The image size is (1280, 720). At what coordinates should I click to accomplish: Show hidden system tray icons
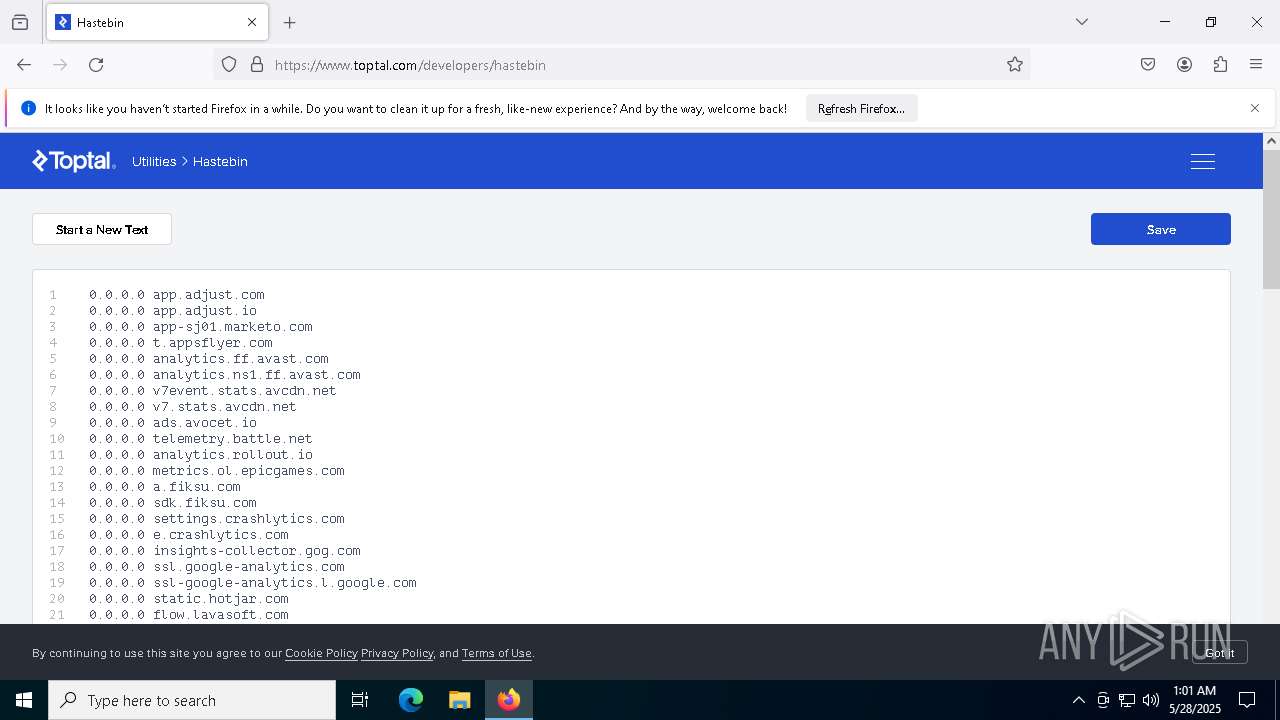[1078, 700]
